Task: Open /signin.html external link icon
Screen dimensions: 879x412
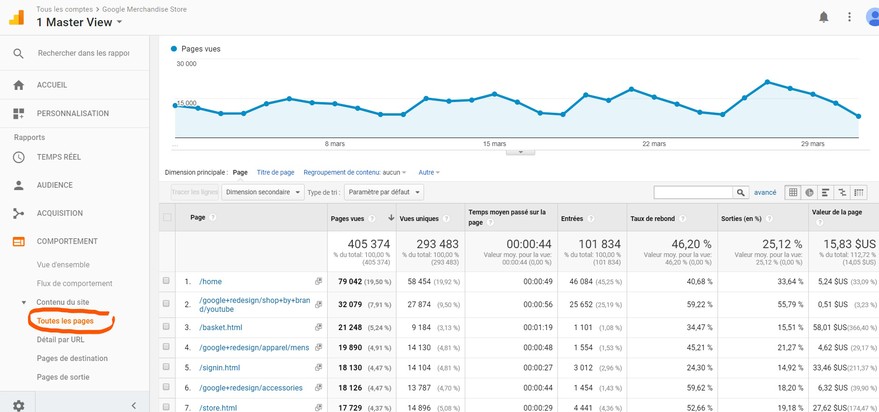Action: [x=318, y=368]
